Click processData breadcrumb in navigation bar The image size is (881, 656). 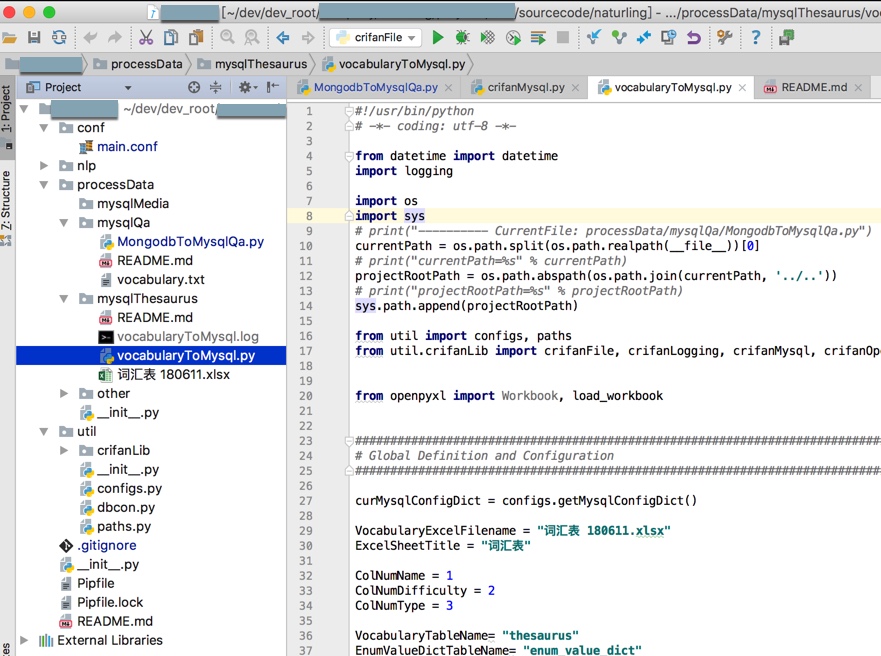pos(138,65)
